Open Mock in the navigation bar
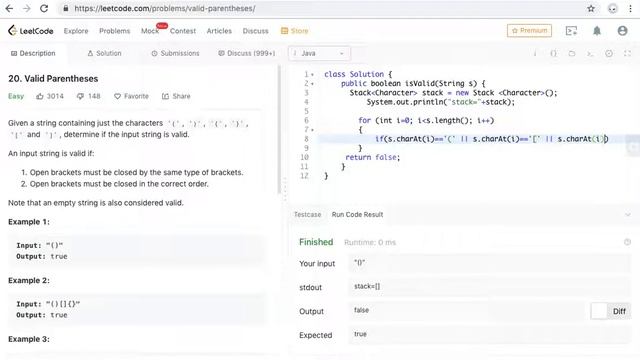Screen dimensions: 640x360 [150, 31]
